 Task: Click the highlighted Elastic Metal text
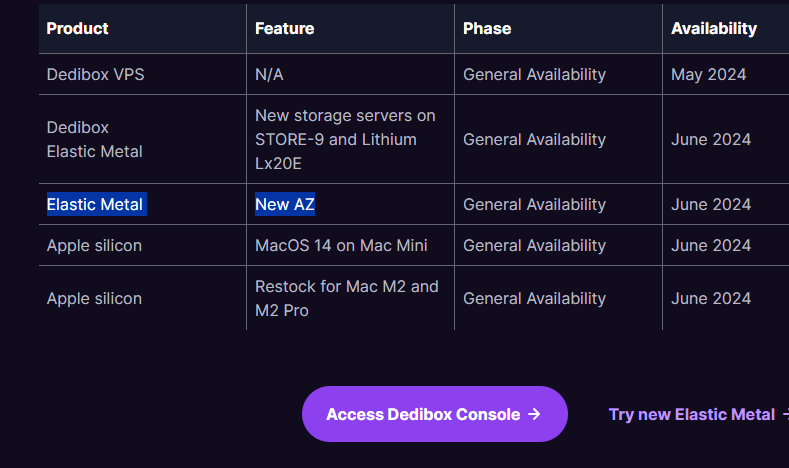click(96, 204)
